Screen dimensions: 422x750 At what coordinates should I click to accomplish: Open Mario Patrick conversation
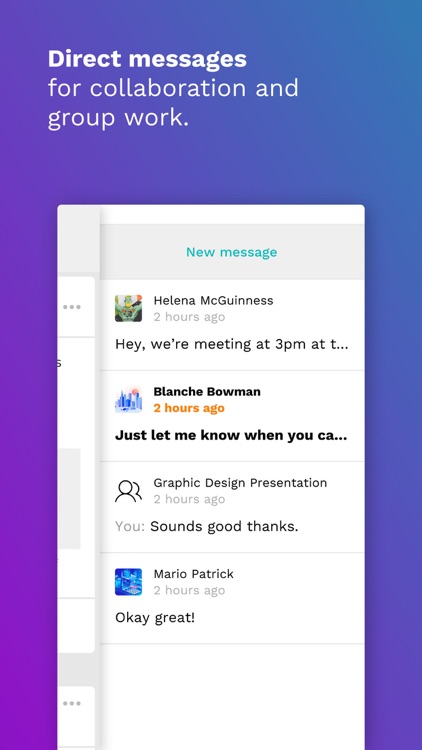(x=232, y=598)
